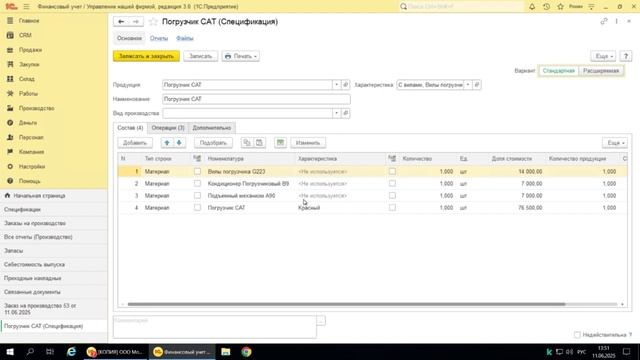
Task: Open favorites star in title bar
Action: tap(560, 7)
